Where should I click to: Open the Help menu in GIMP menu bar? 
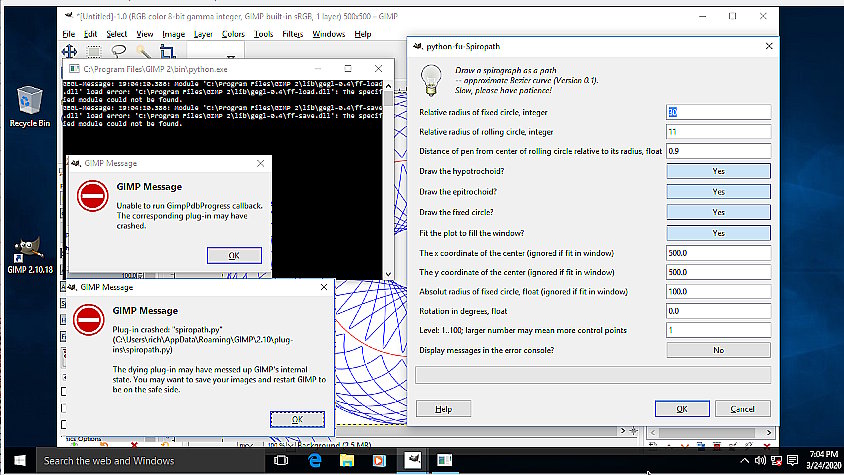(363, 34)
